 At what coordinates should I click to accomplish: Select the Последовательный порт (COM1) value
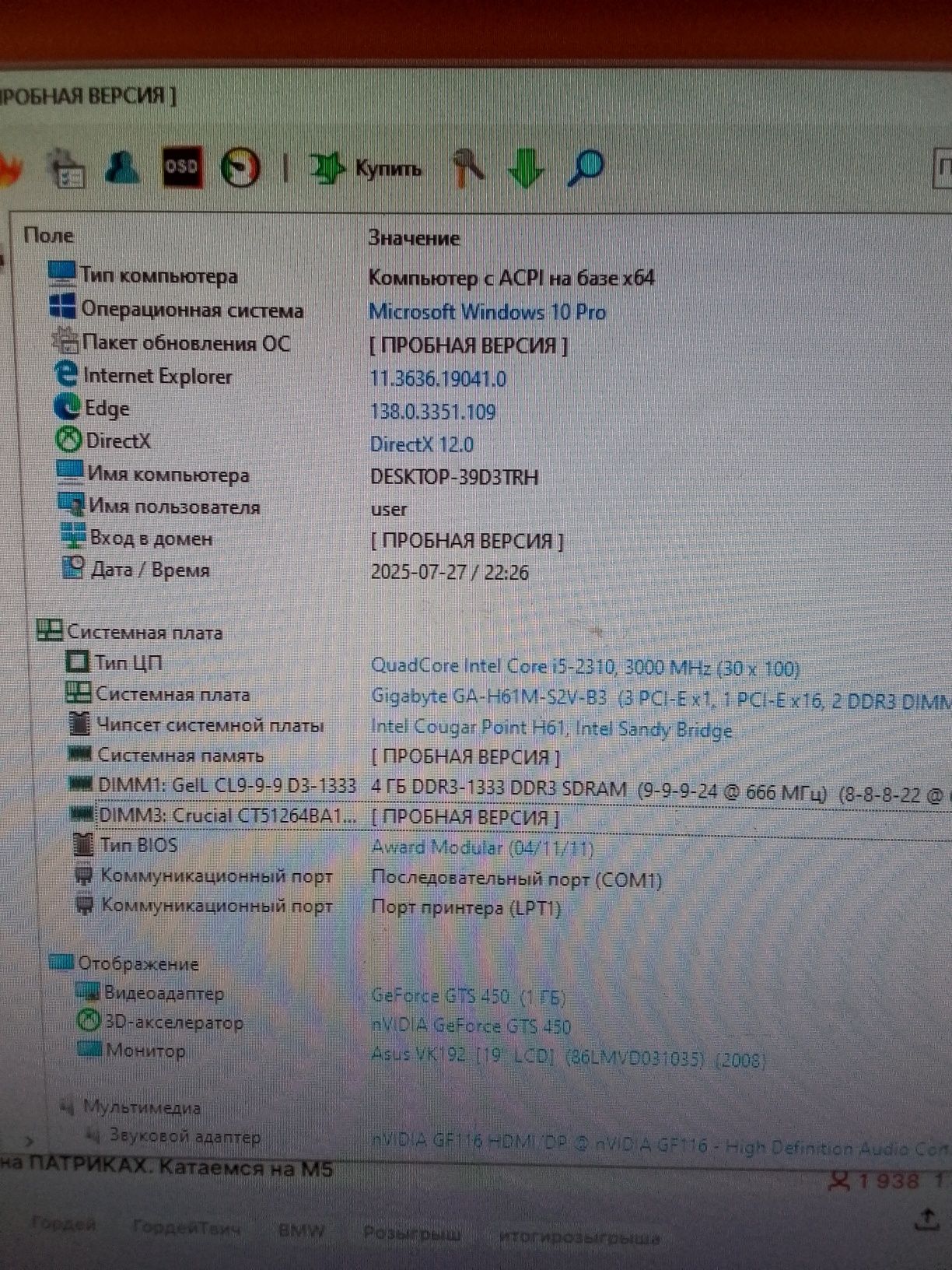pyautogui.click(x=516, y=879)
